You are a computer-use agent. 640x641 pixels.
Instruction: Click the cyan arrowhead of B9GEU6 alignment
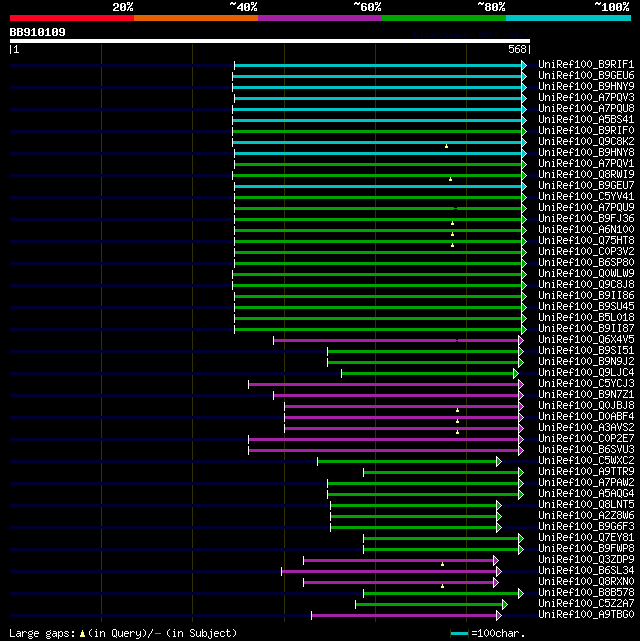tap(524, 76)
